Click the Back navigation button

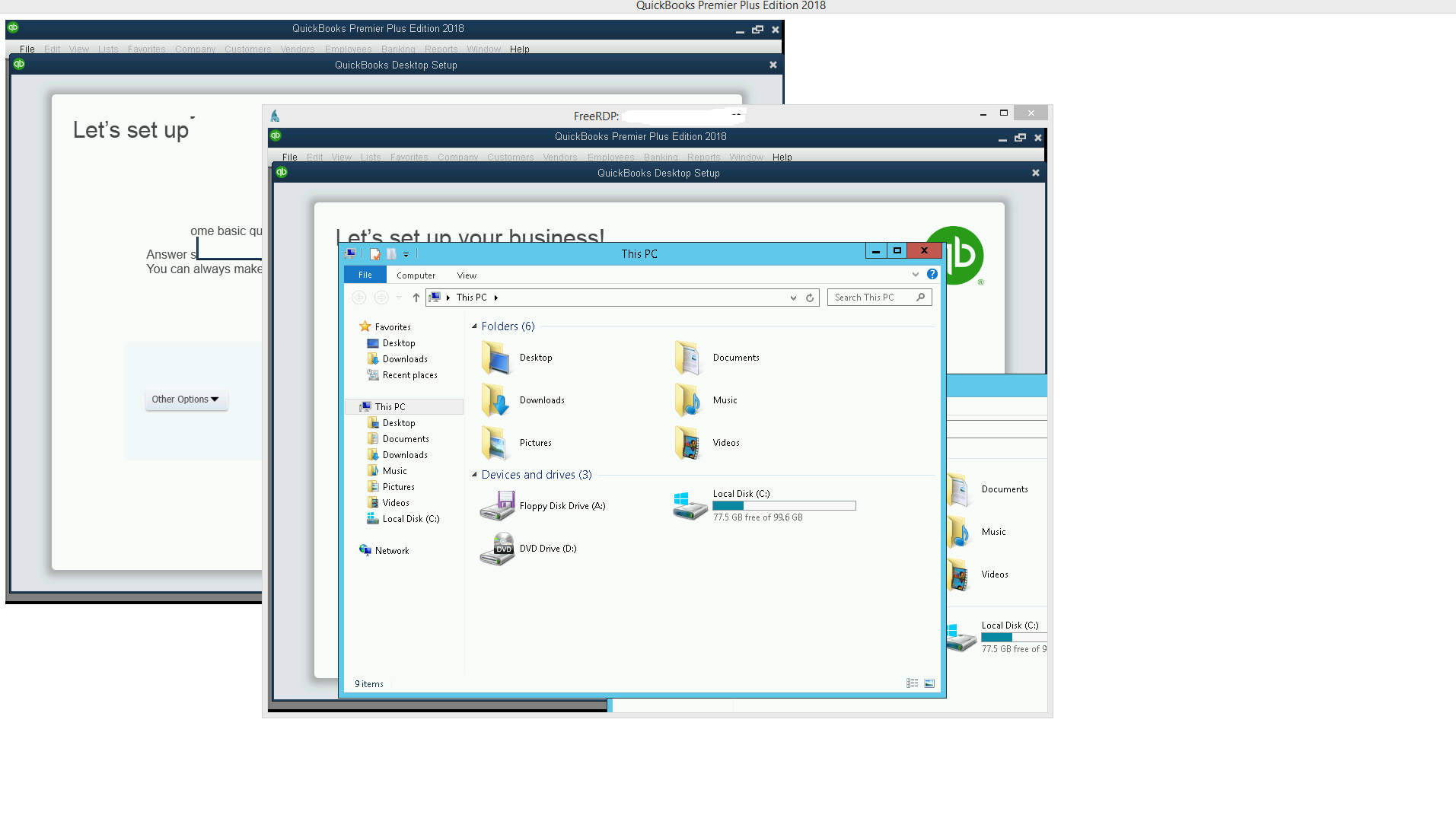pos(358,298)
